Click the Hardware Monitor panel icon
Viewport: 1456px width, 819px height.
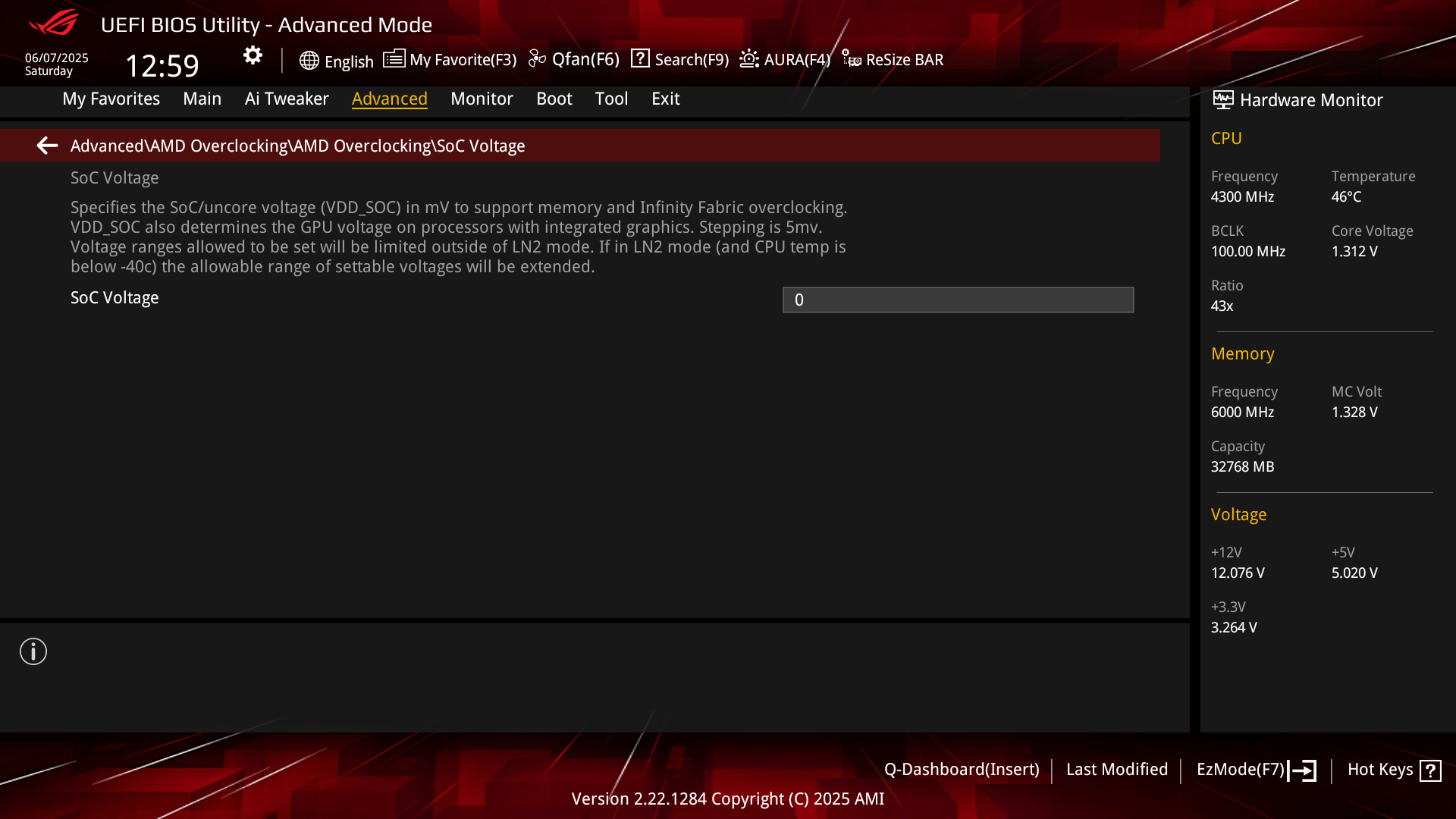pyautogui.click(x=1222, y=100)
